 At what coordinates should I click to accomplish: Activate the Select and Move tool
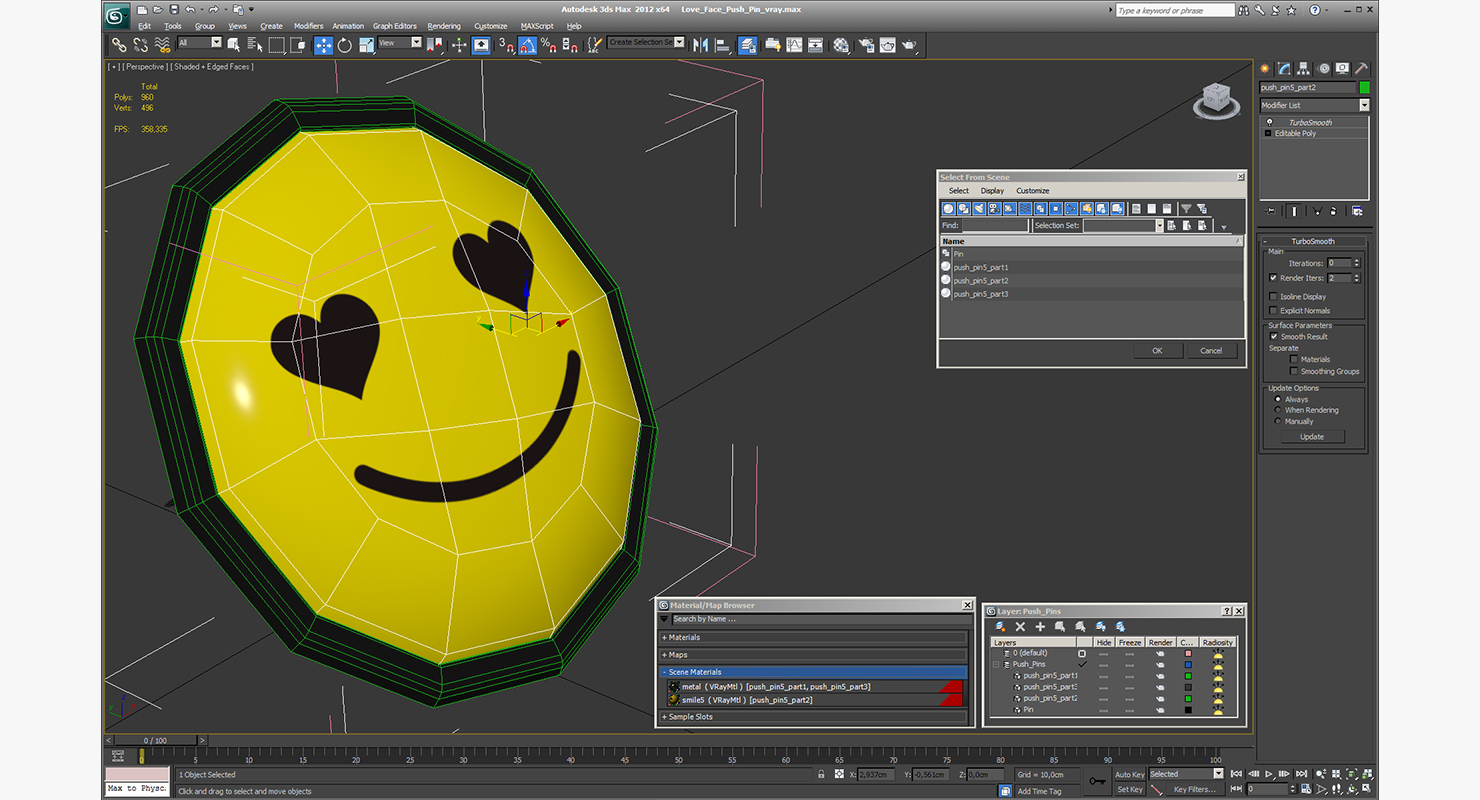point(323,45)
